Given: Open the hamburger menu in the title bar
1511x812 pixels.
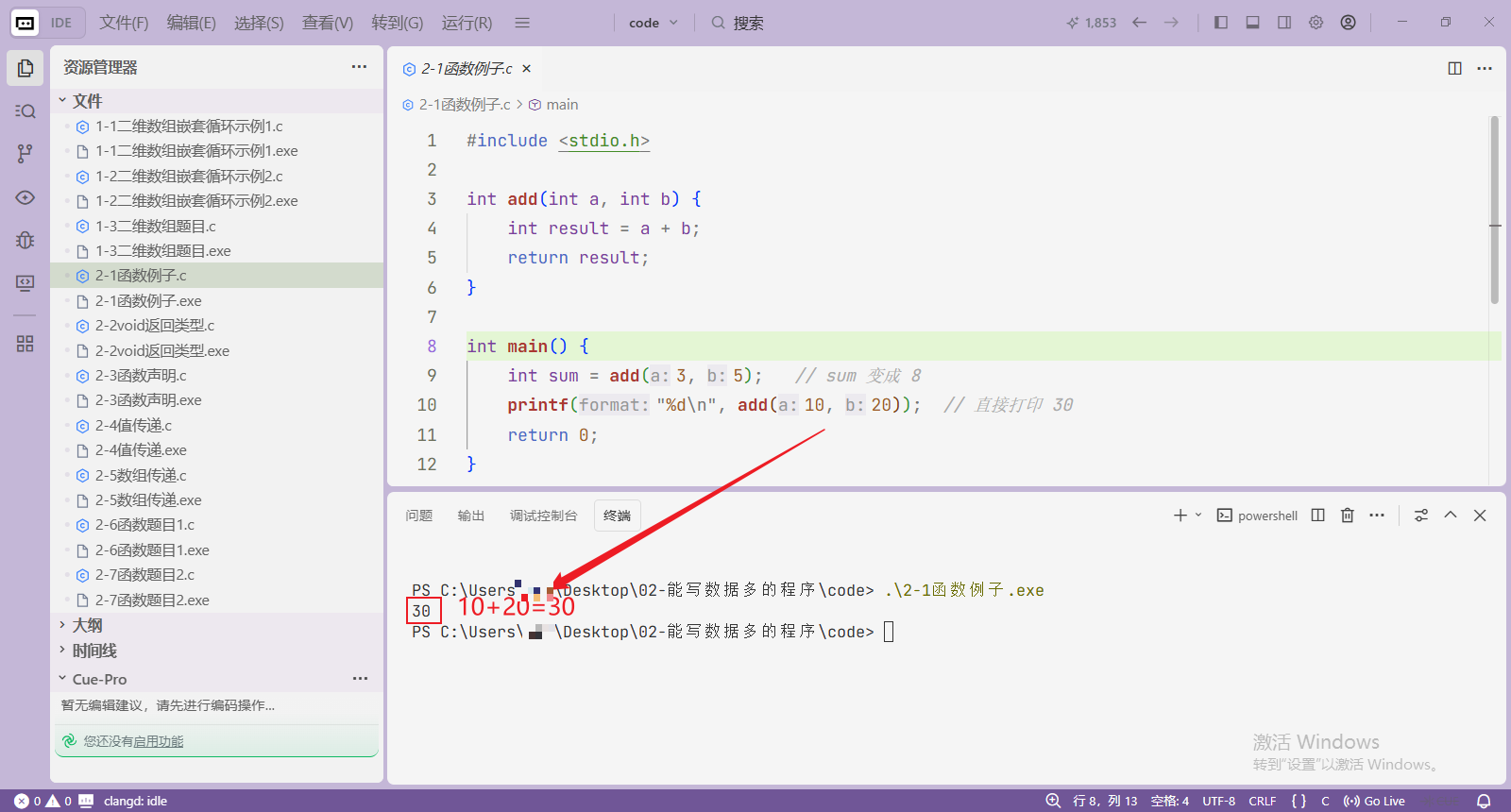Looking at the screenshot, I should click(522, 23).
